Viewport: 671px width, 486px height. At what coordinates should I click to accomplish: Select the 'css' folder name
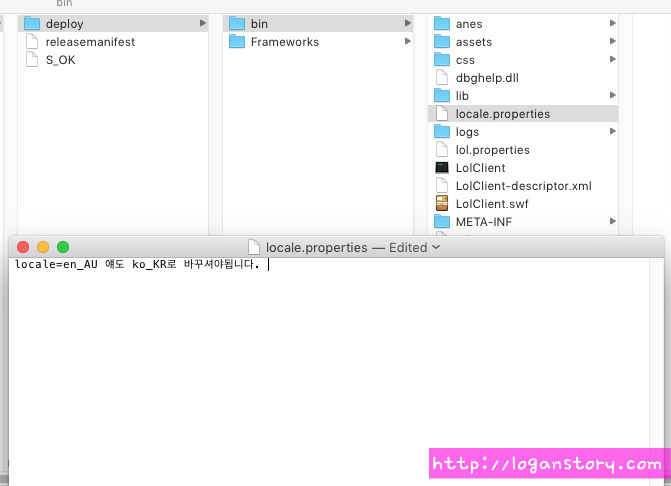coord(465,60)
